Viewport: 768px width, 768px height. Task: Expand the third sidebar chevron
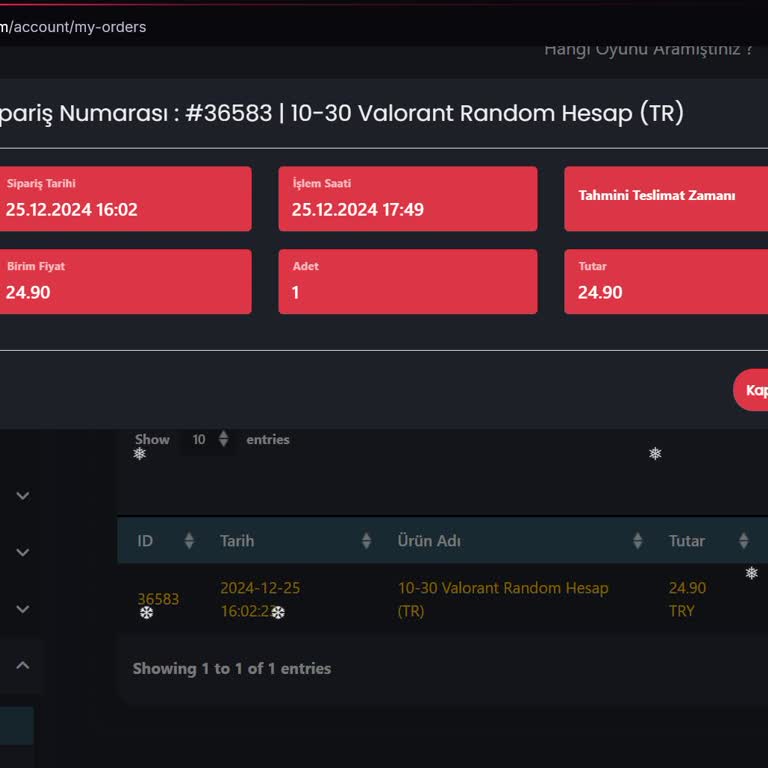(x=23, y=609)
